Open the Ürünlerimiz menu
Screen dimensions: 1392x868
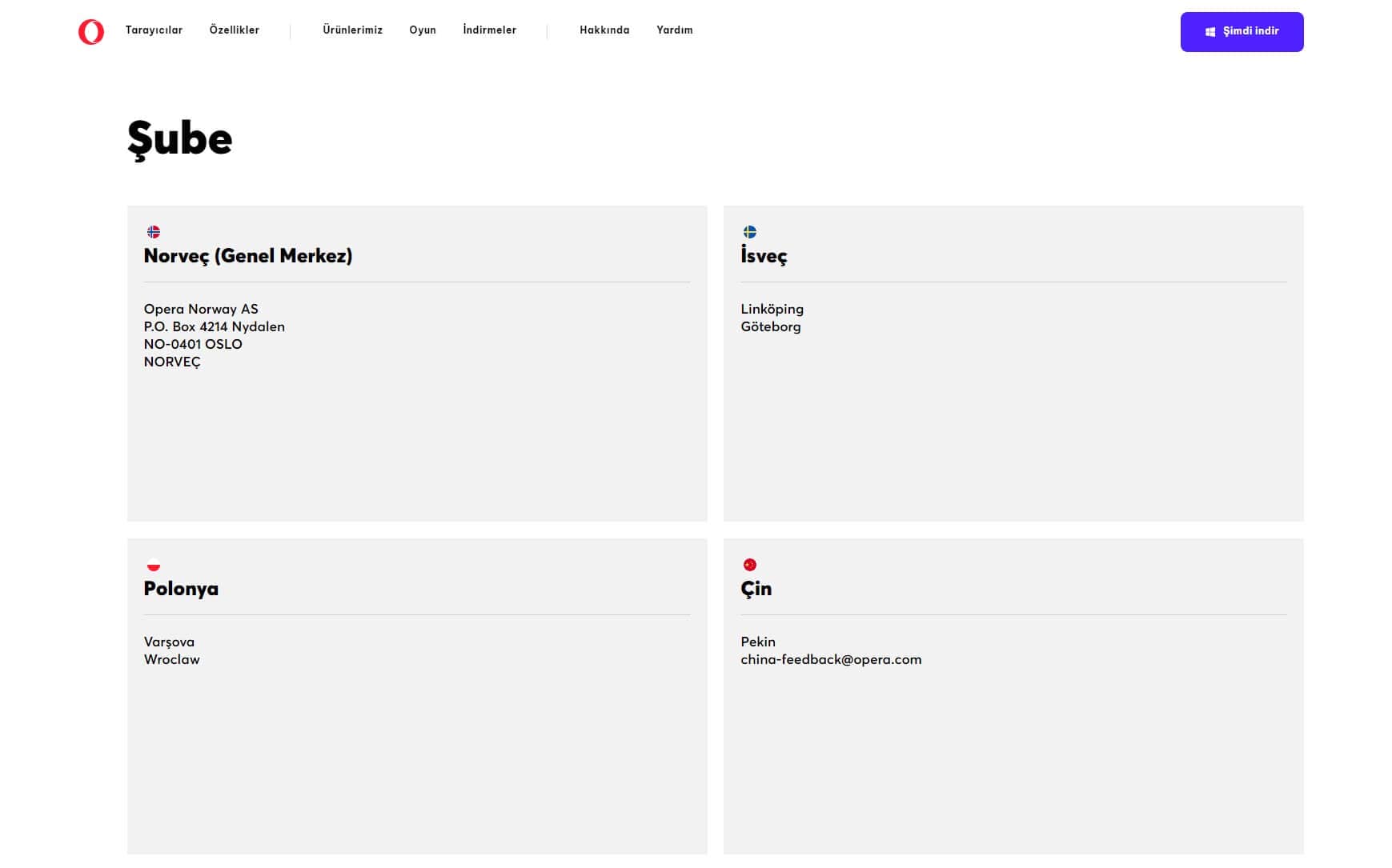[352, 30]
